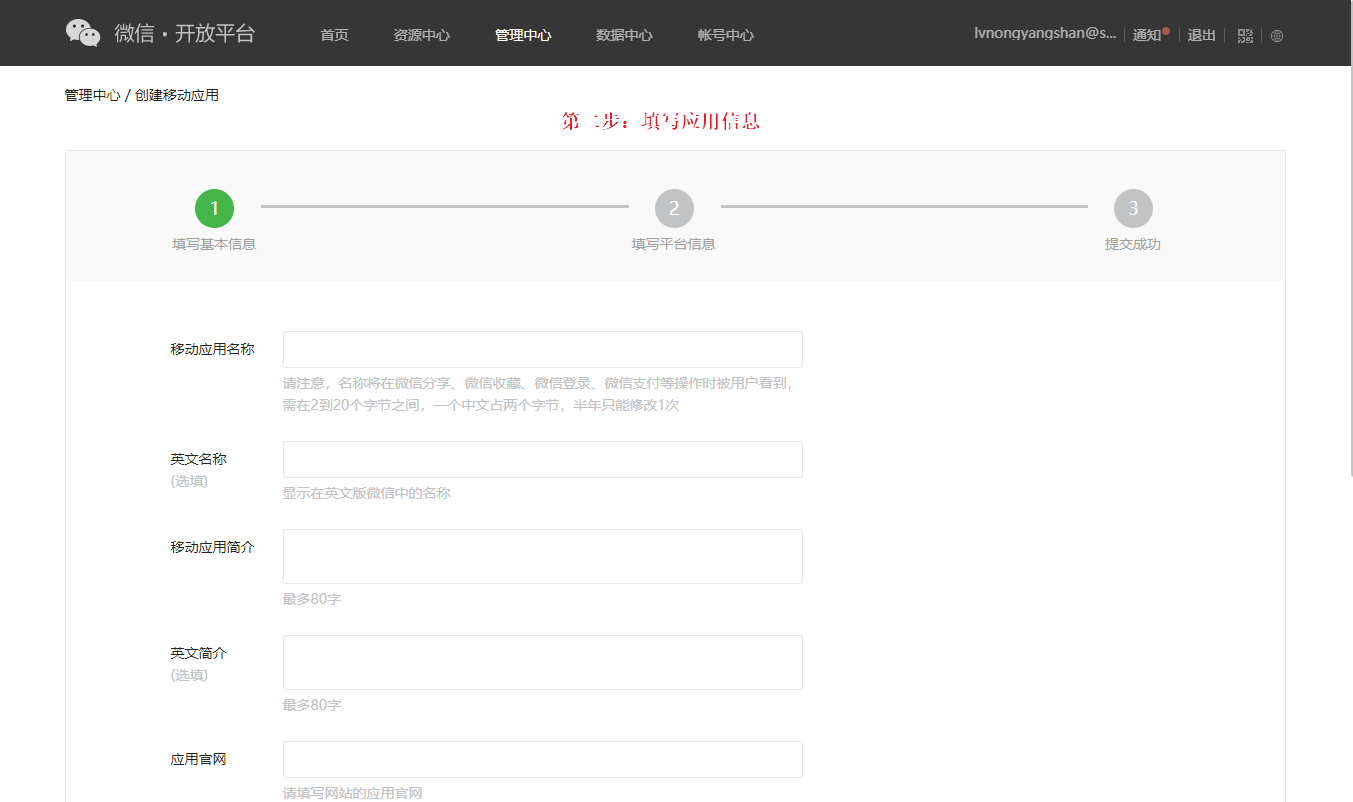
Task: Focus the 应用官网 input field
Action: pos(543,759)
